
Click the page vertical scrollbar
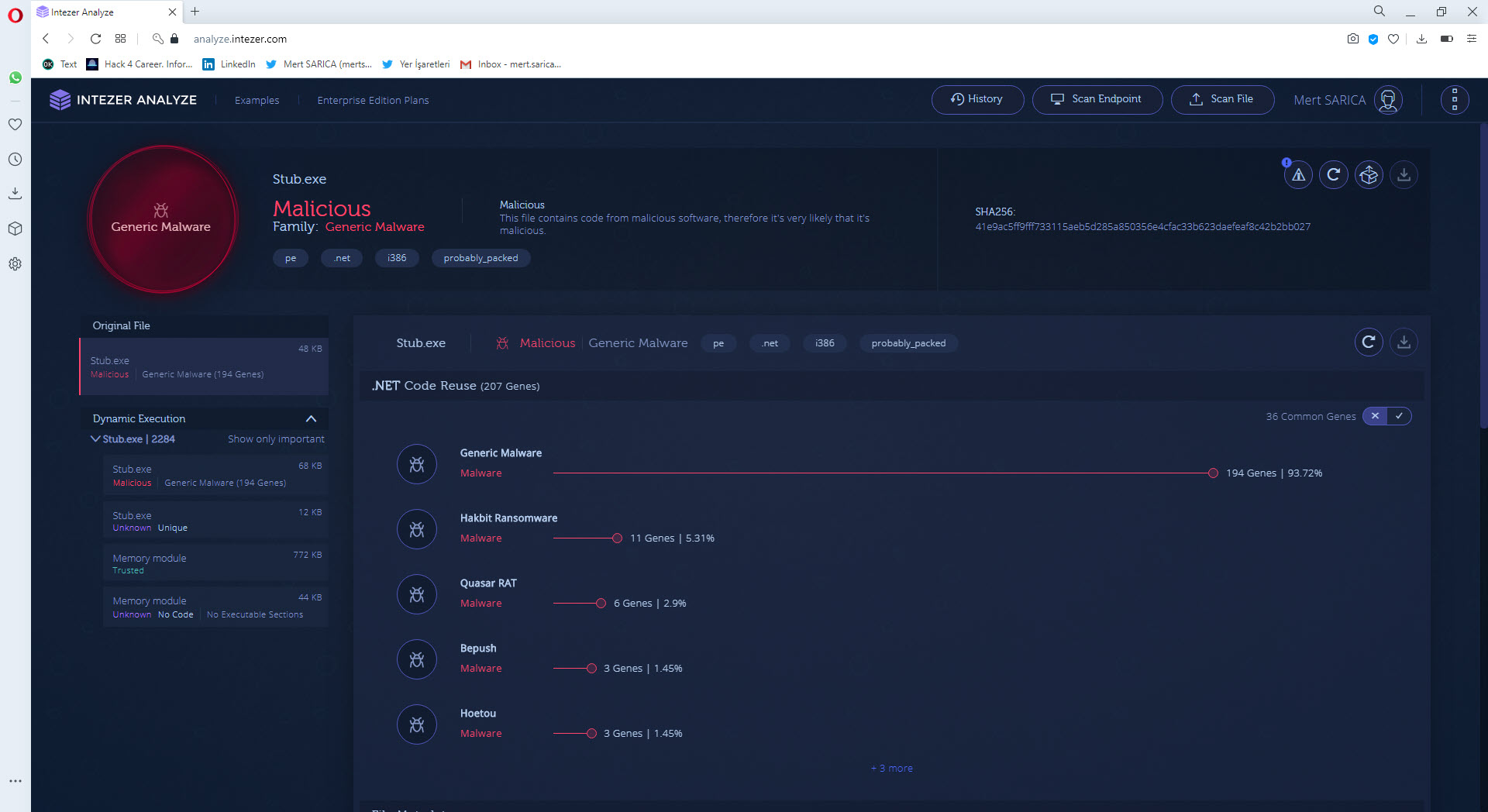coord(1483,275)
